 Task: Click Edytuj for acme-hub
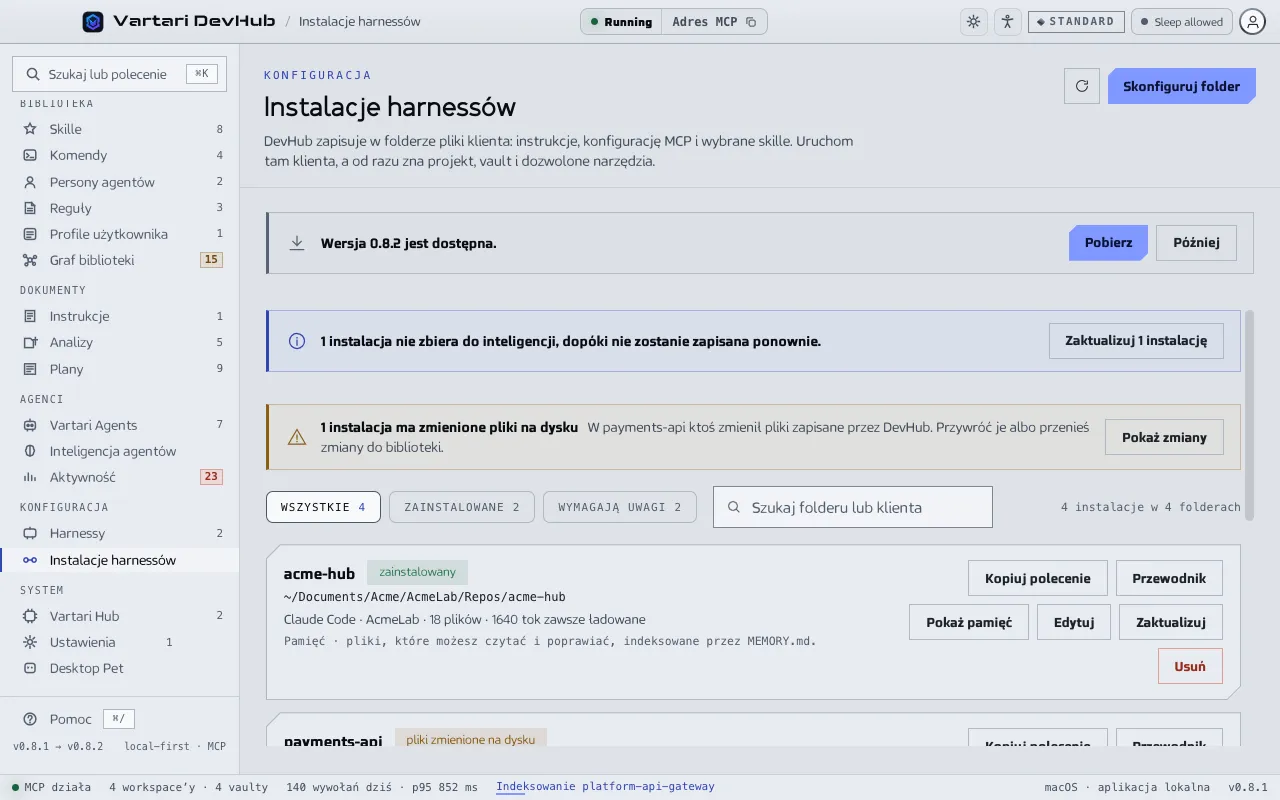[1074, 622]
